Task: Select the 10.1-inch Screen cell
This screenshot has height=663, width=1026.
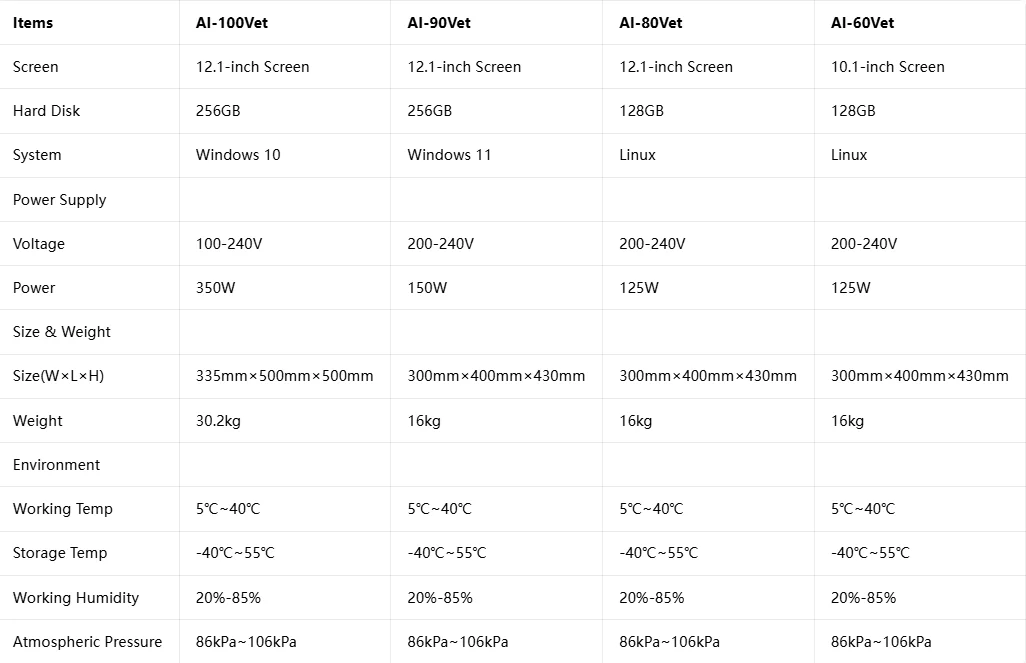Action: (887, 67)
